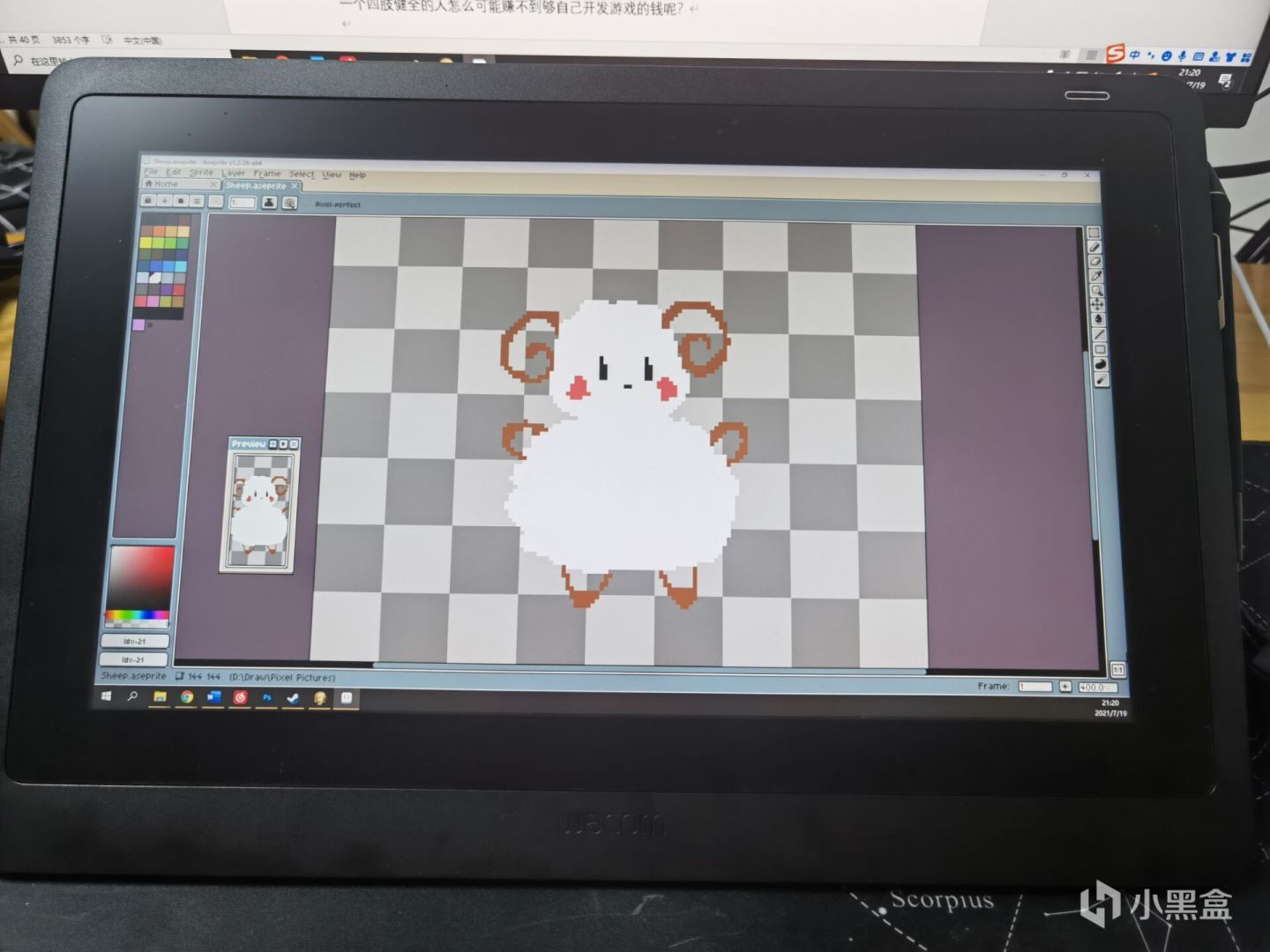
Task: Open Windows search from taskbar
Action: pos(132,696)
